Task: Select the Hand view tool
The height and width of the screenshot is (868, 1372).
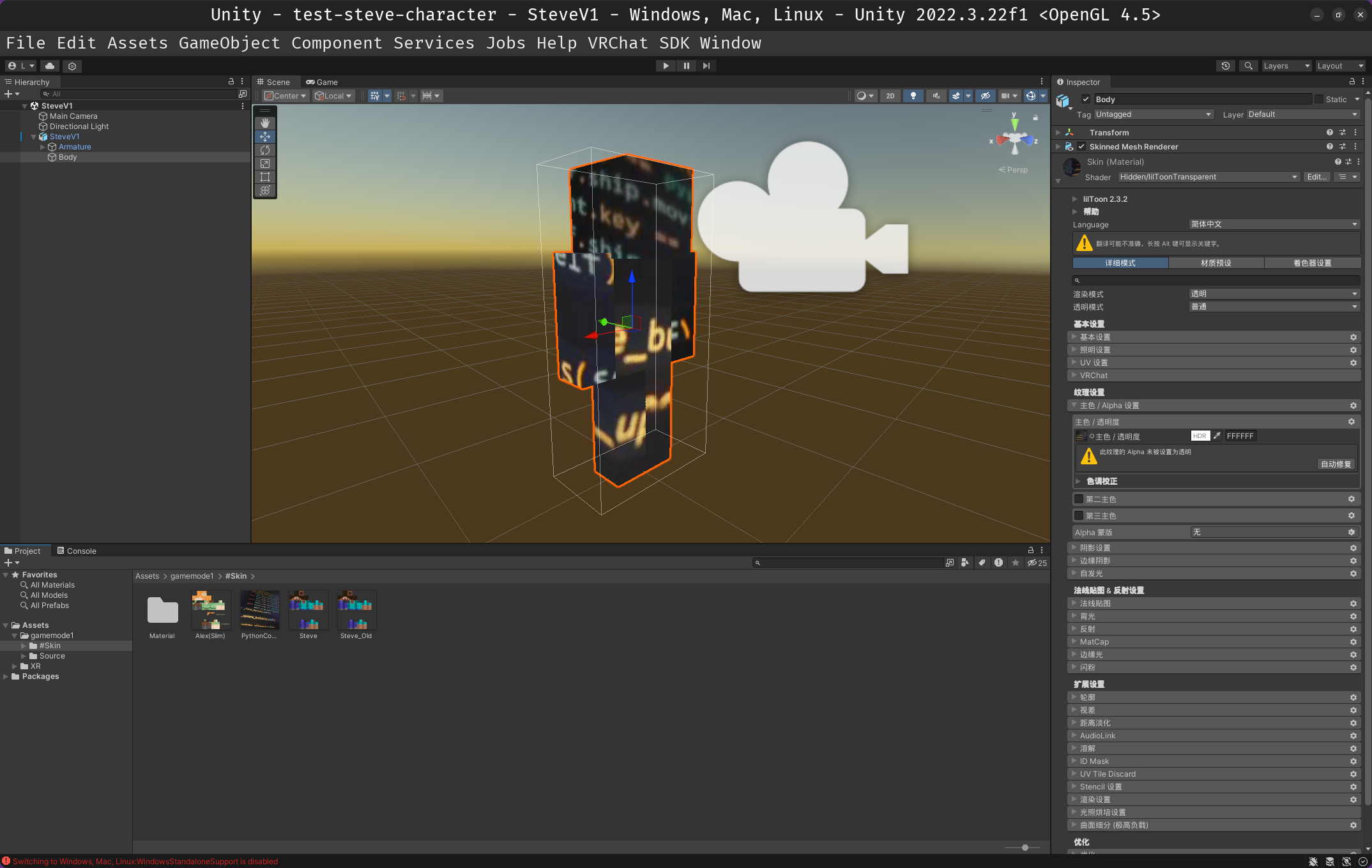Action: (265, 123)
